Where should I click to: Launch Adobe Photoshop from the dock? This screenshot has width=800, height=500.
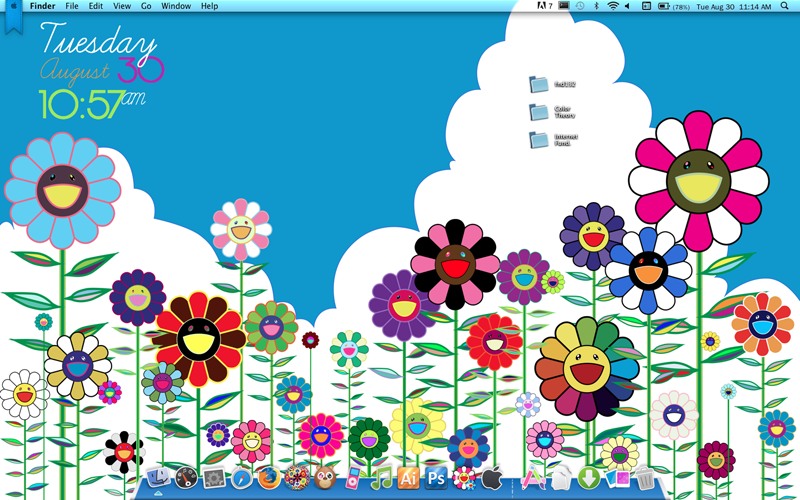coord(436,478)
